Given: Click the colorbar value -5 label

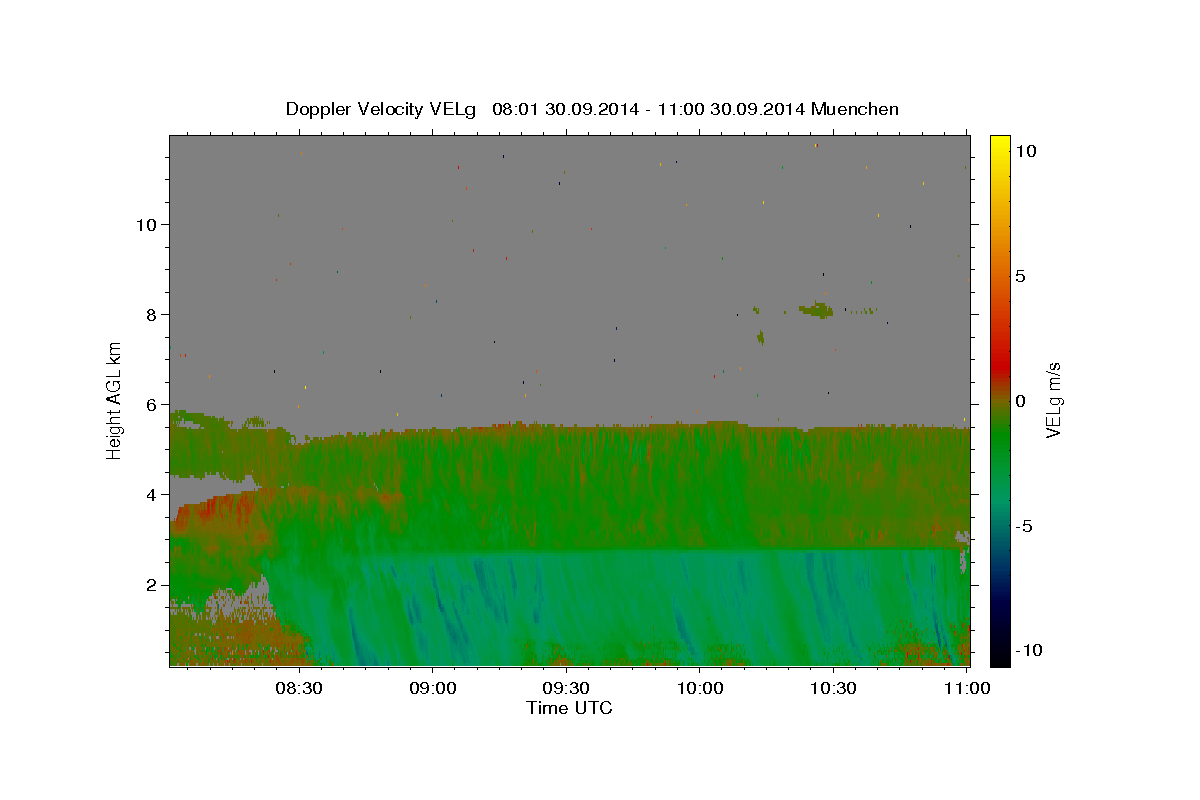Looking at the screenshot, I should pyautogui.click(x=1024, y=526).
